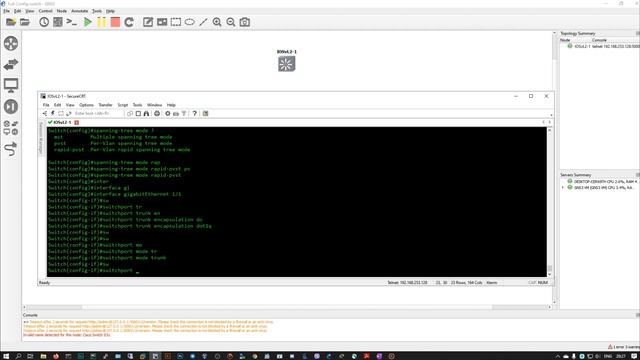Select DESKTOP server in Servers Summary
This screenshot has width=640, height=360.
coord(602,181)
